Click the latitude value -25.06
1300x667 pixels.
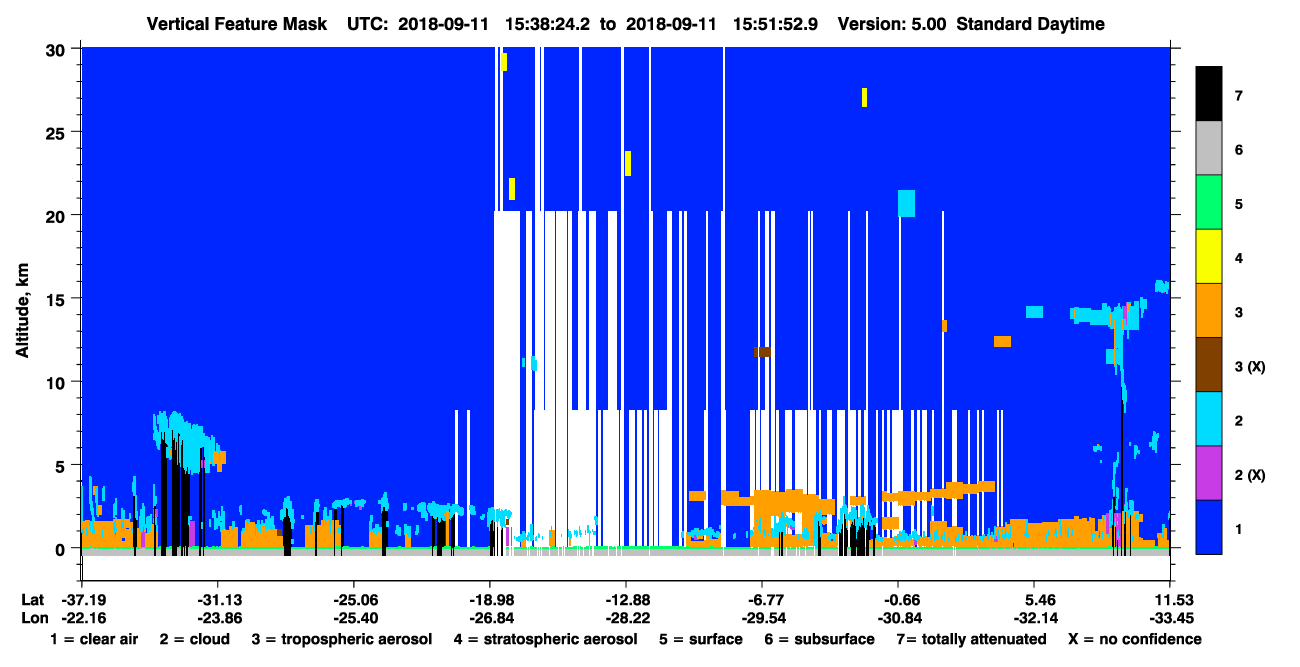353,600
